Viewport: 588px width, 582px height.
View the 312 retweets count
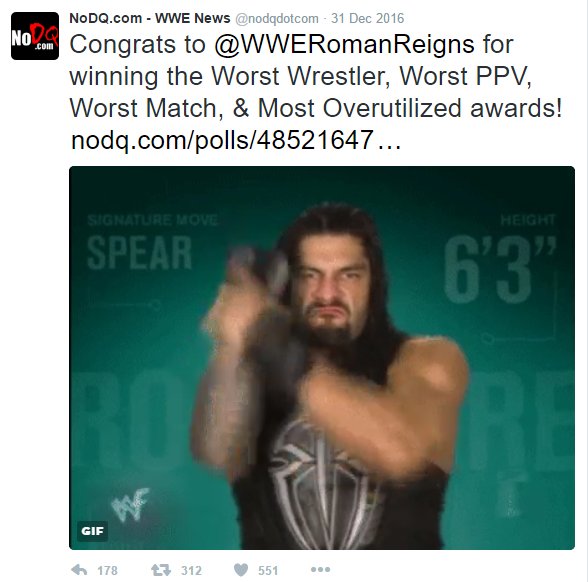[x=191, y=570]
